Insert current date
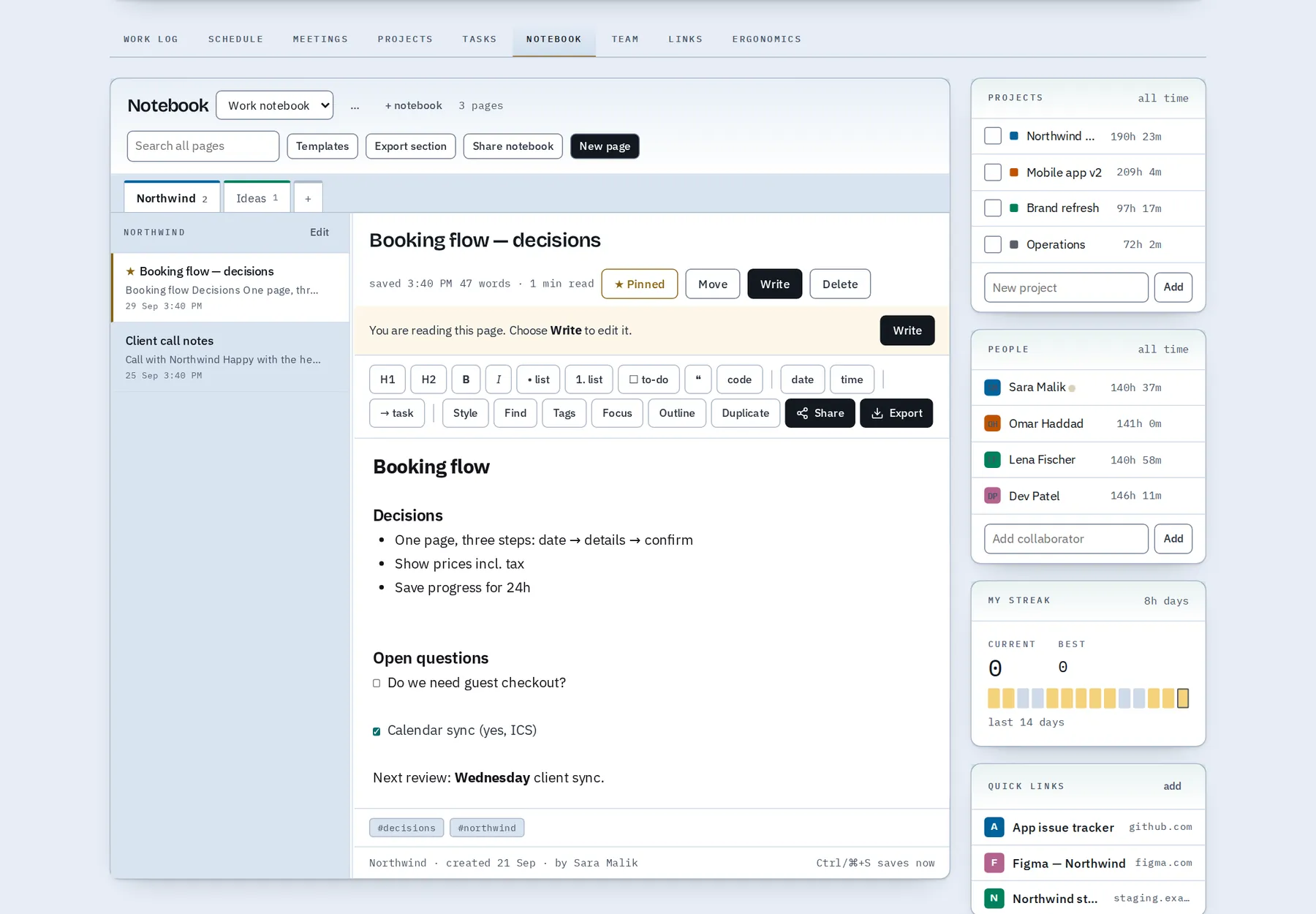Image resolution: width=1316 pixels, height=914 pixels. point(802,379)
